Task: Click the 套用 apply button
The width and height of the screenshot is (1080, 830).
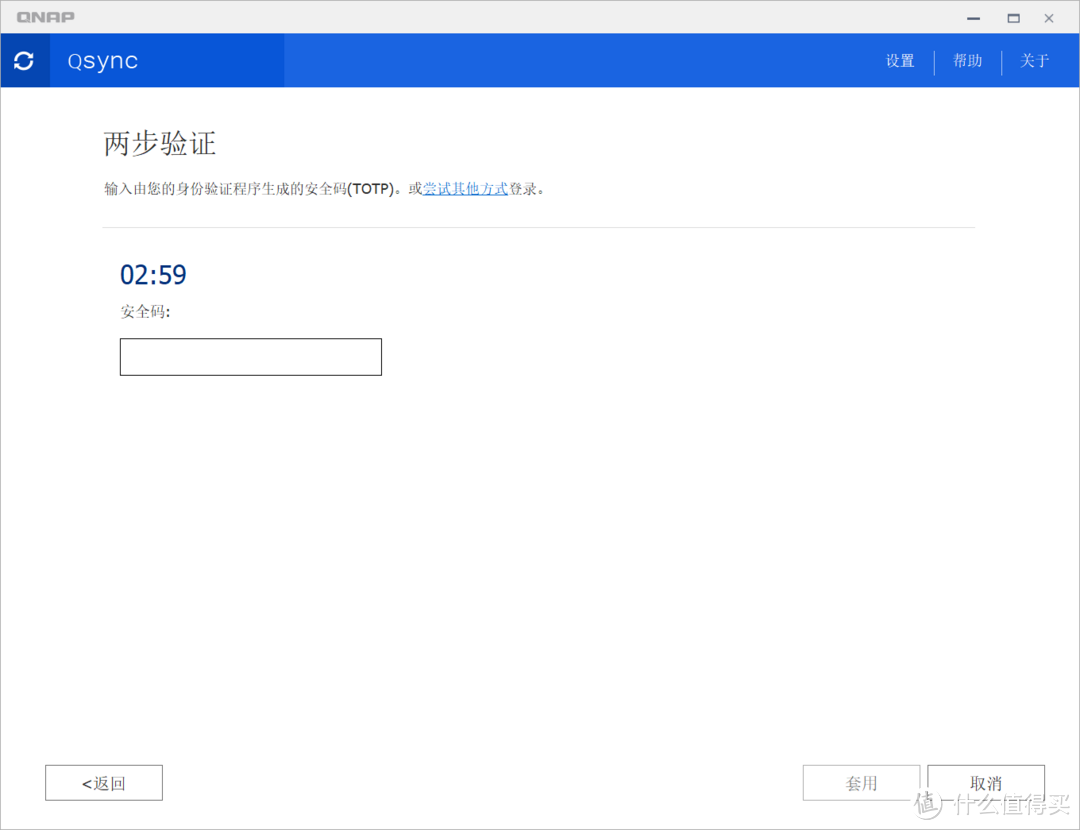Action: coord(861,783)
